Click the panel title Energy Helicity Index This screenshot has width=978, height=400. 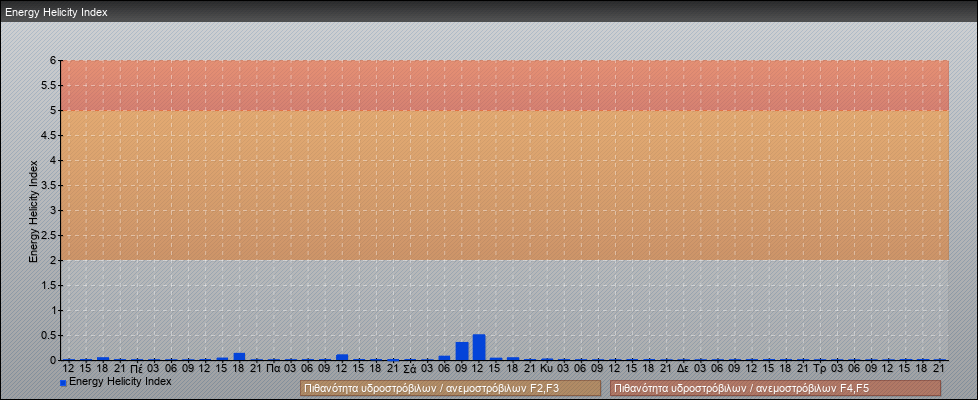coord(56,12)
